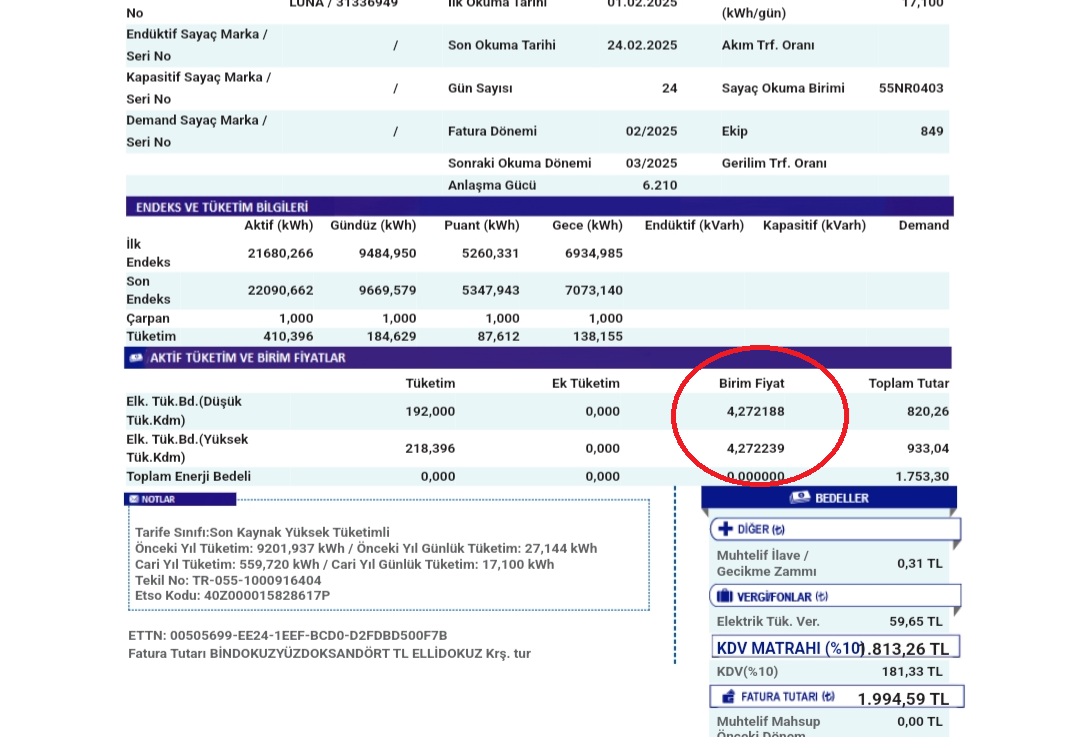Select Düşük Tük.Kdm consumption 192,000
This screenshot has height=750, width=1080.
click(x=430, y=412)
